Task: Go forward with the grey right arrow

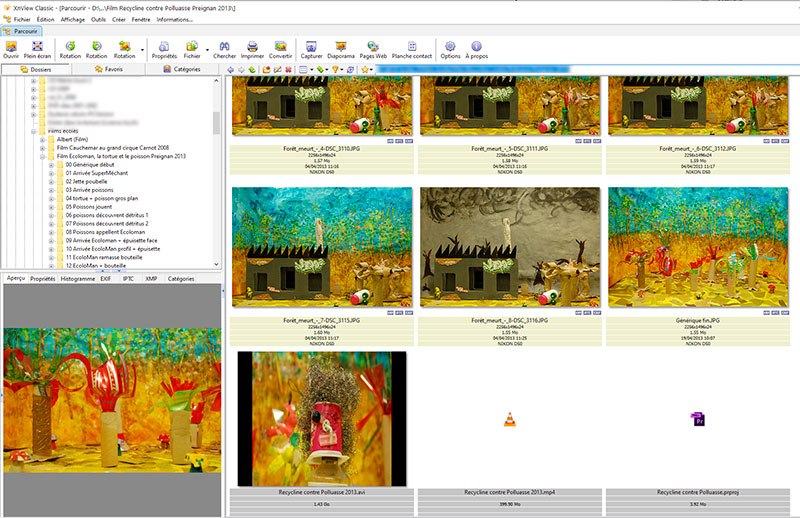Action: (241, 69)
